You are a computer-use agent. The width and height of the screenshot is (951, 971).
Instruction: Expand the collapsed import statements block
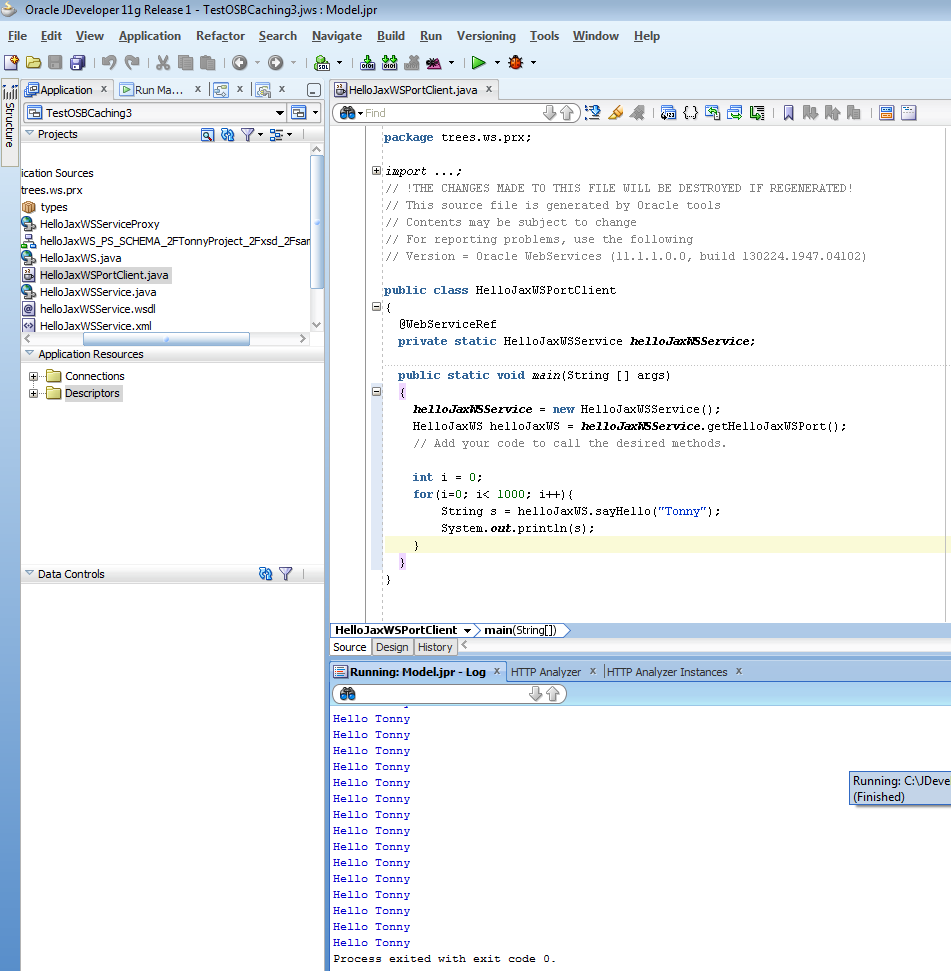[x=376, y=171]
